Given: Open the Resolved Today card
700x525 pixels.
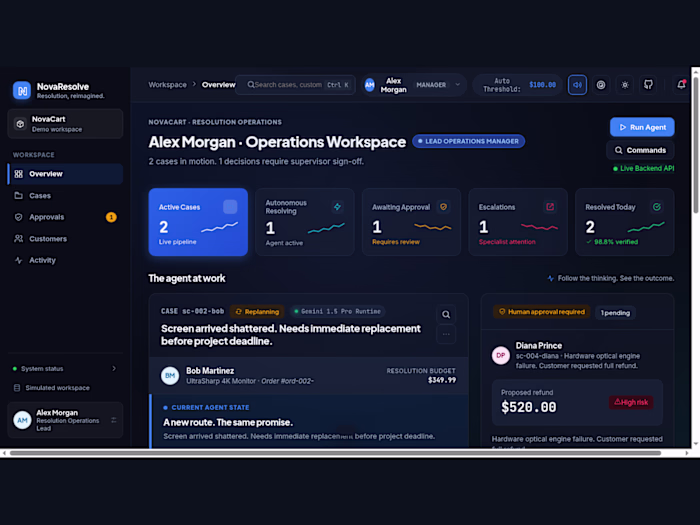Looking at the screenshot, I should (x=625, y=222).
